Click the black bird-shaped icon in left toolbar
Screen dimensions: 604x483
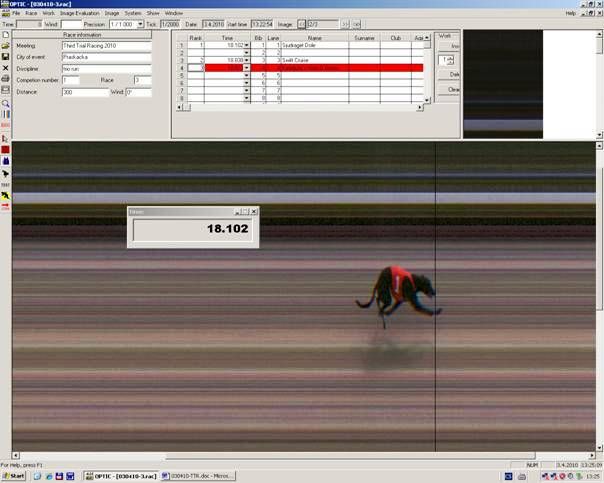tap(5, 174)
